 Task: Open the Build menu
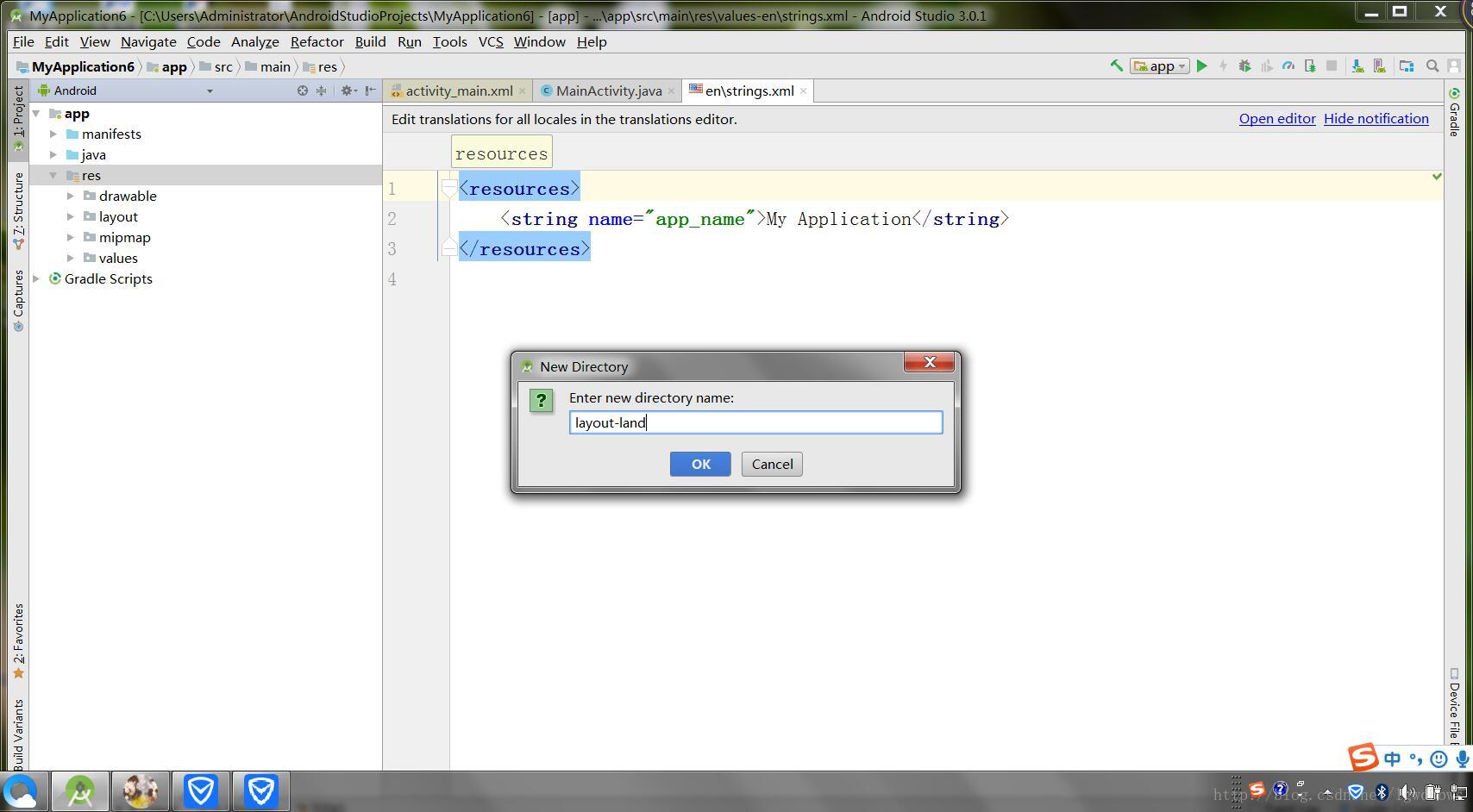point(370,41)
